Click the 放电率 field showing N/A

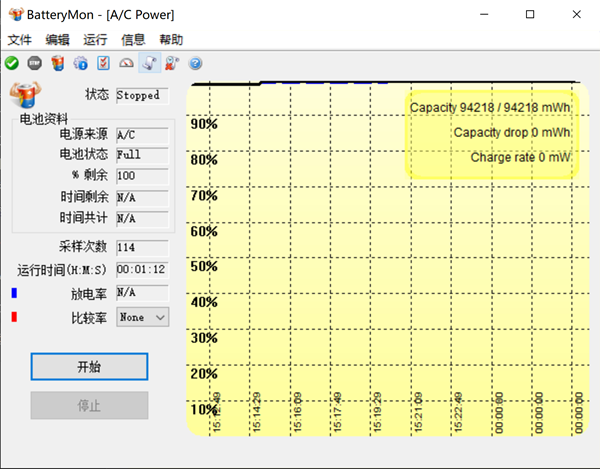142,293
